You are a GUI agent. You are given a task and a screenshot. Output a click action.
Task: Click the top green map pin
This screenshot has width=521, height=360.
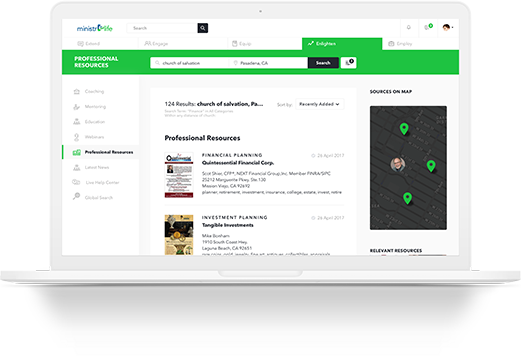tap(404, 128)
